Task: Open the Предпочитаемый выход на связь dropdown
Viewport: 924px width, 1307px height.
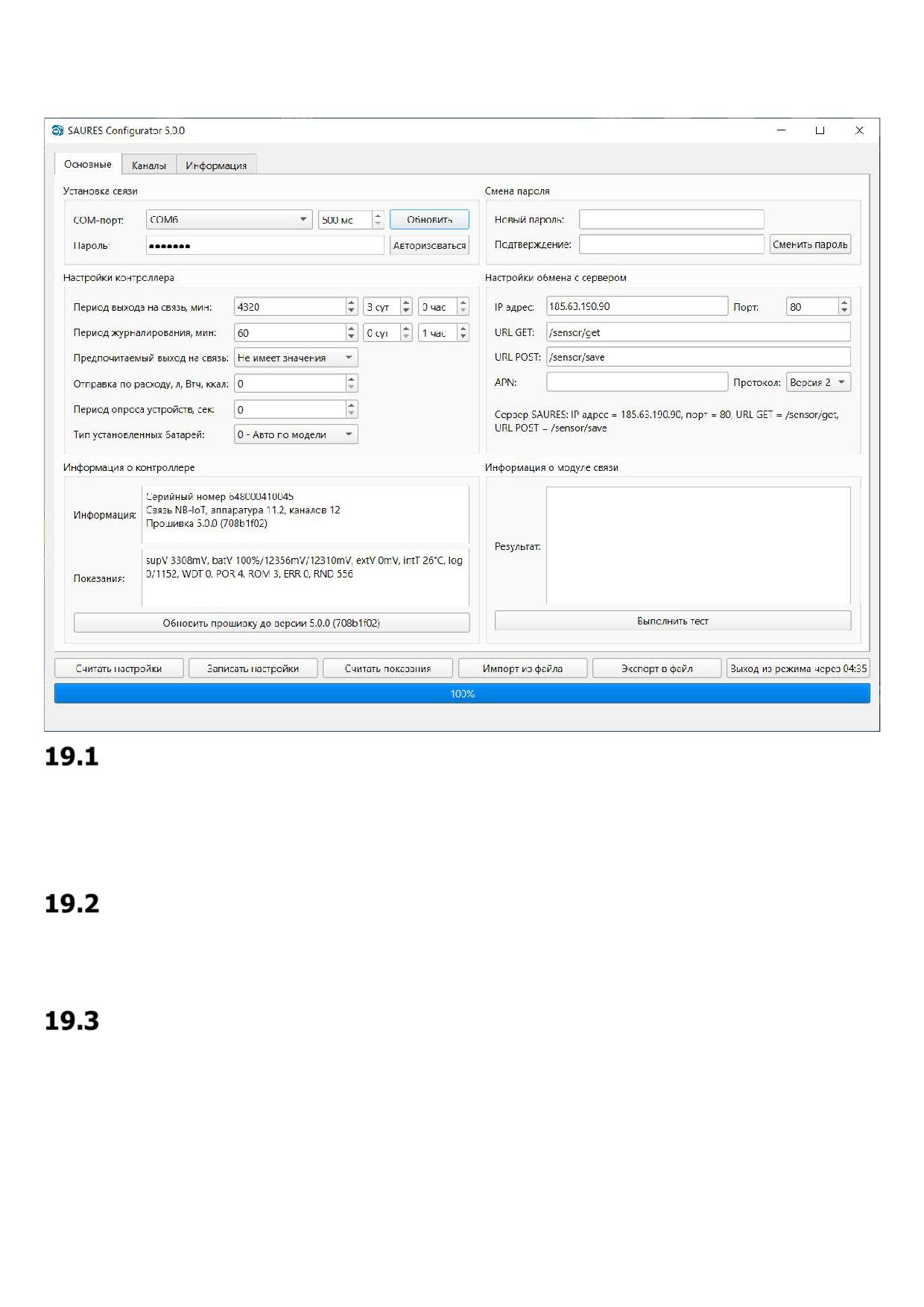Action: 296,358
